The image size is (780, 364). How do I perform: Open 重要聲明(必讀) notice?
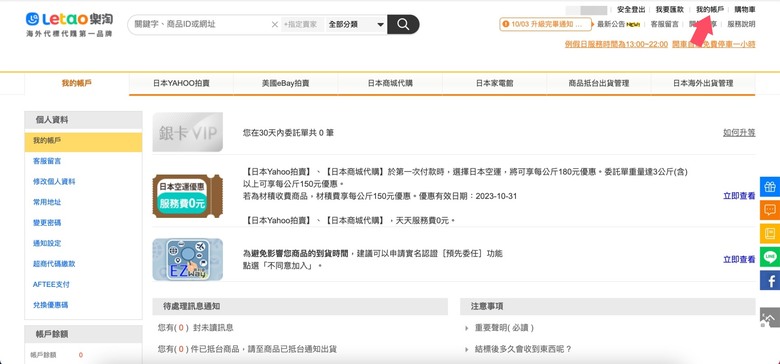(503, 328)
